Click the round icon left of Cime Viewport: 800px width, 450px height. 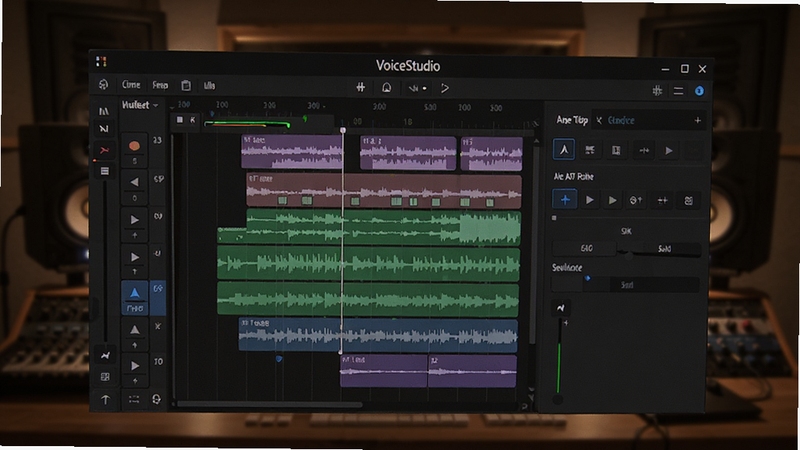[104, 85]
